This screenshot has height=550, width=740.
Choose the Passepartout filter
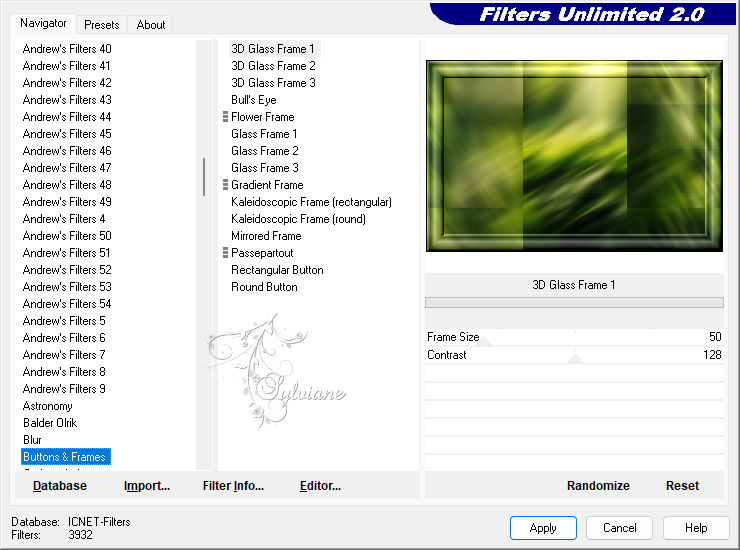click(x=262, y=253)
